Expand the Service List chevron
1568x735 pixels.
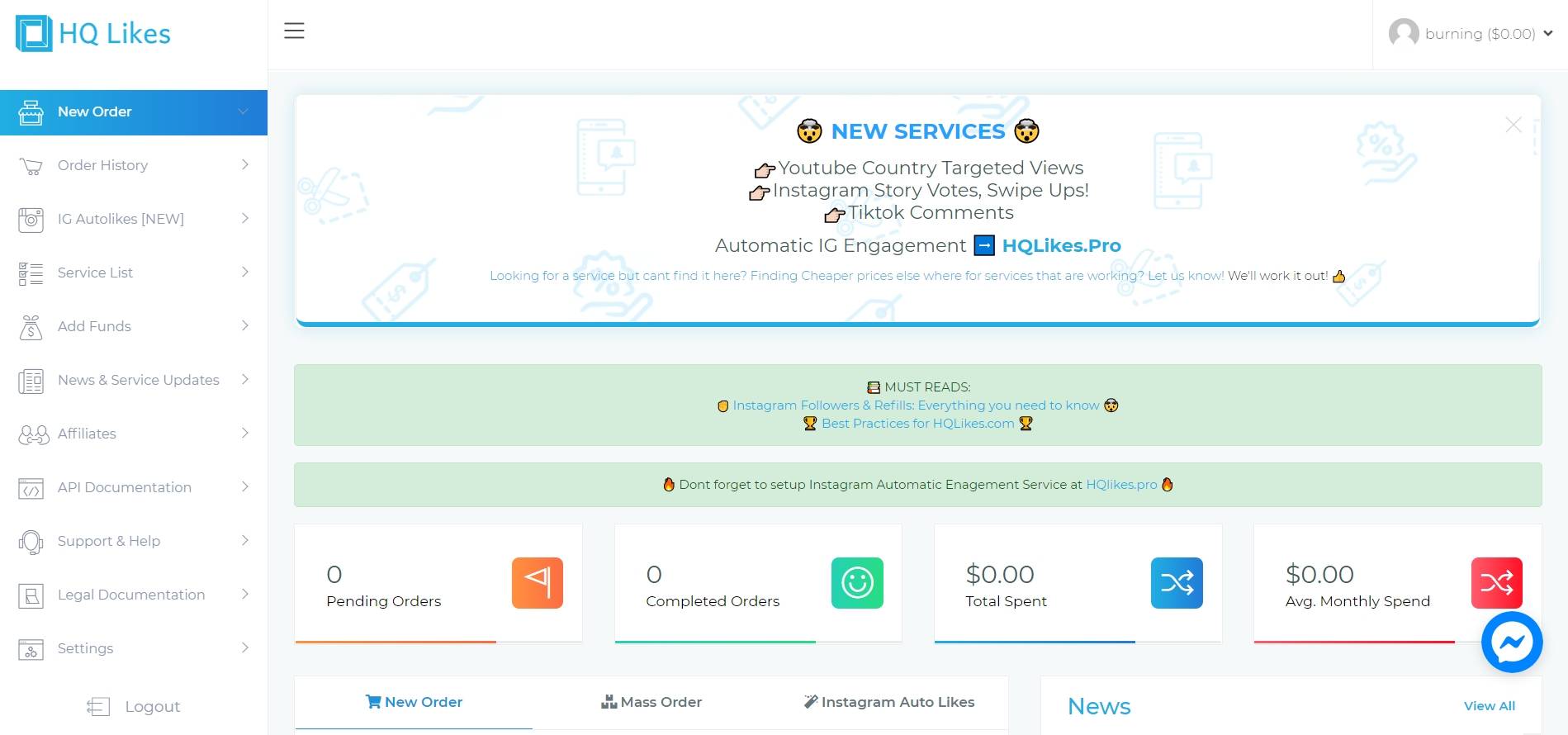pyautogui.click(x=245, y=273)
